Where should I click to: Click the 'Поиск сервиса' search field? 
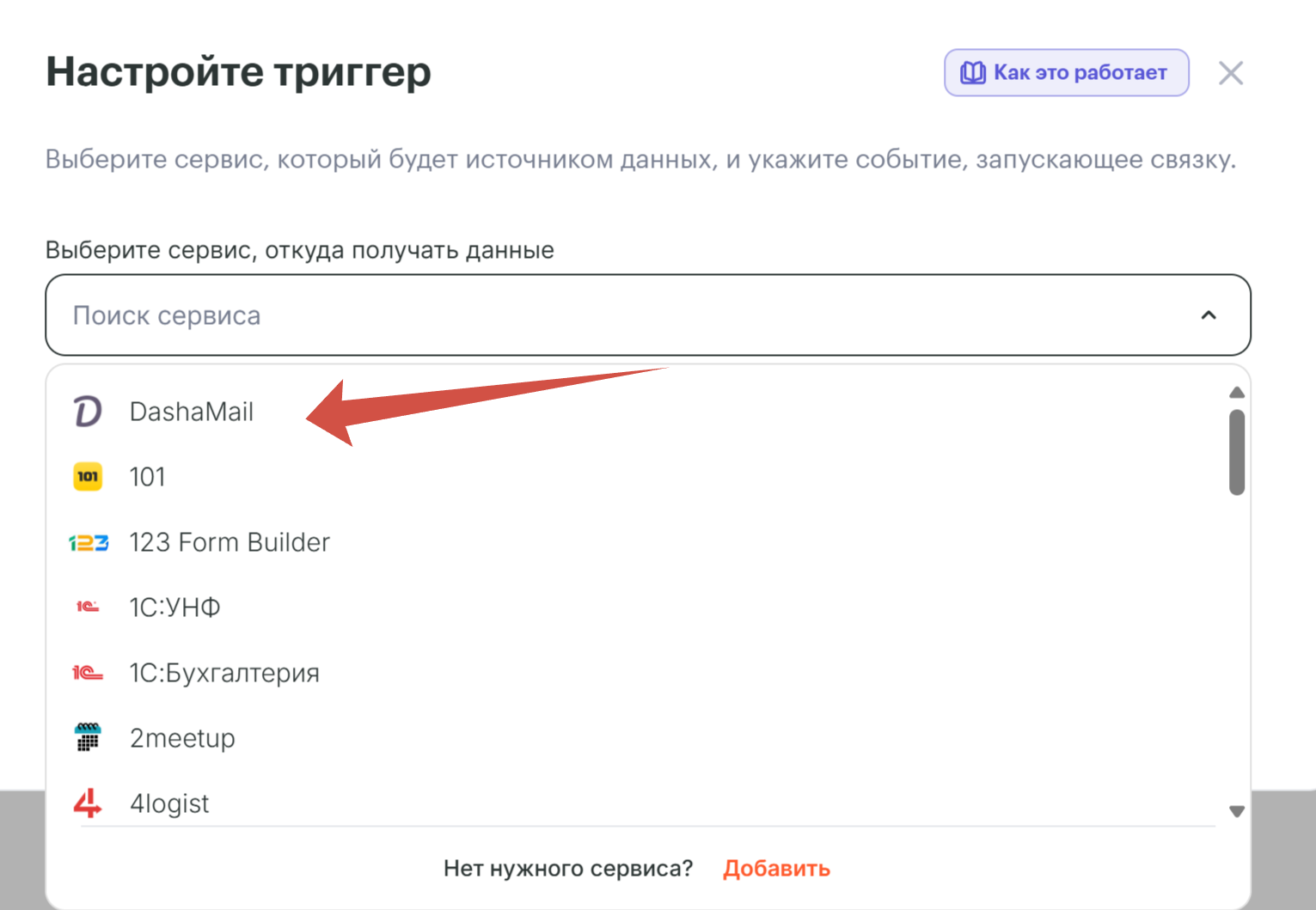(602, 315)
